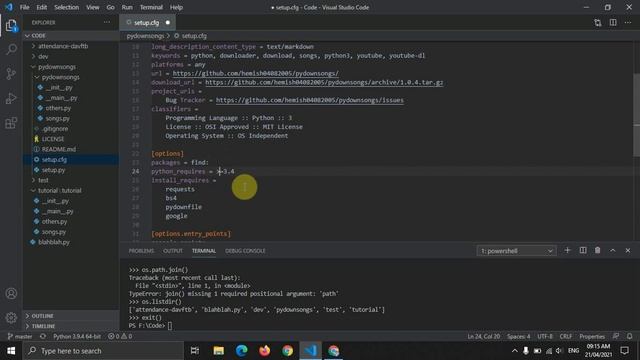
Task: Click the editor vertical scrollbar
Action: [636, 114]
